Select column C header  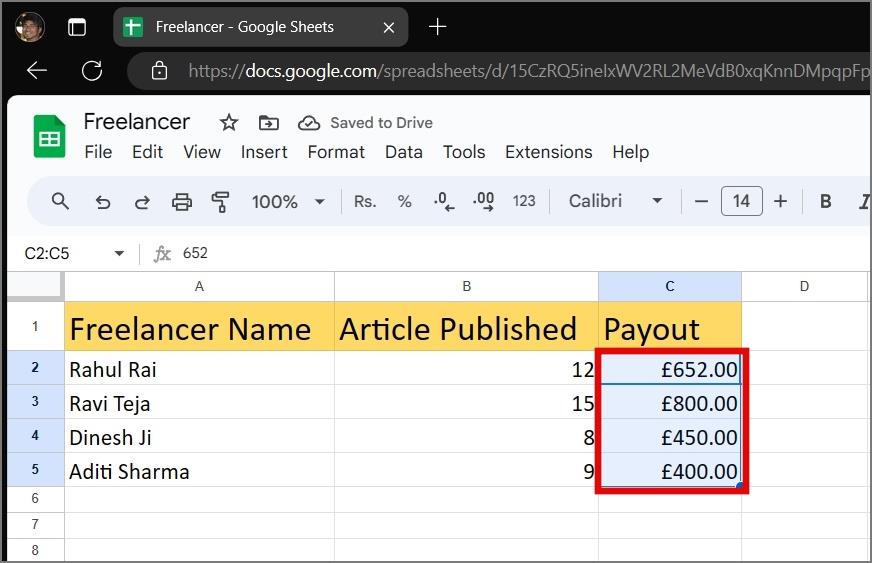tap(670, 286)
